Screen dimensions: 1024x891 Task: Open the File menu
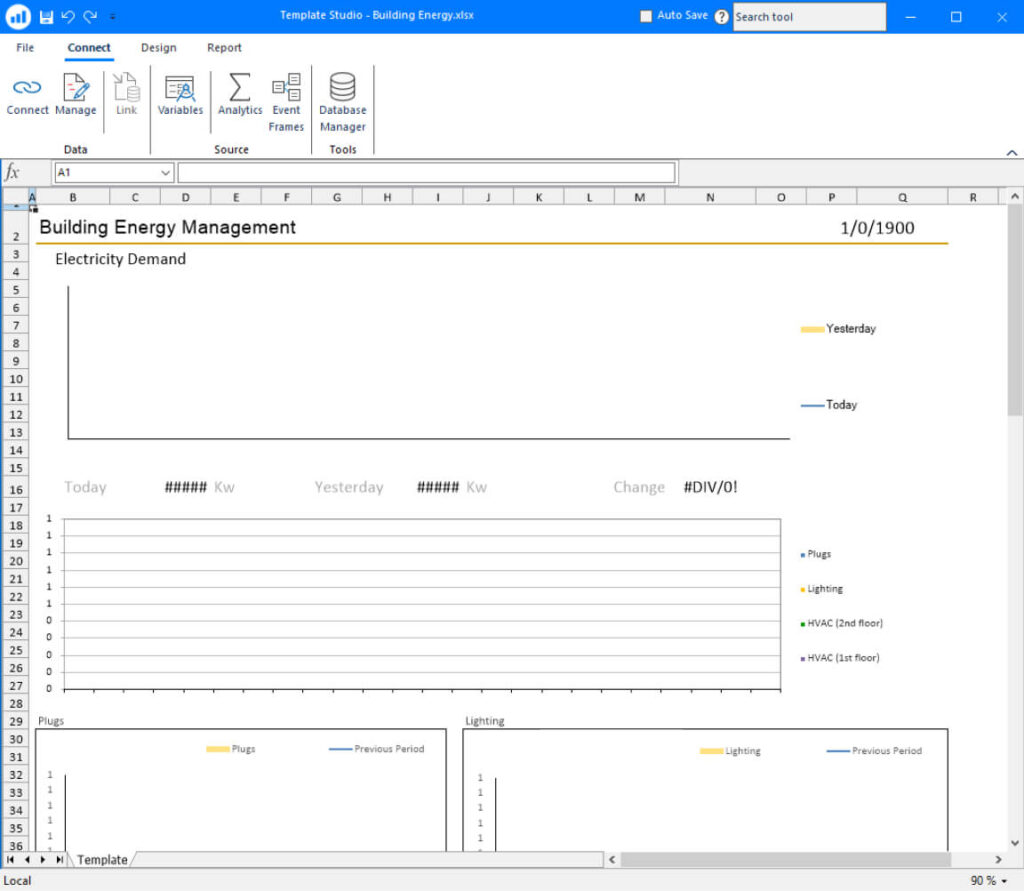(x=25, y=48)
